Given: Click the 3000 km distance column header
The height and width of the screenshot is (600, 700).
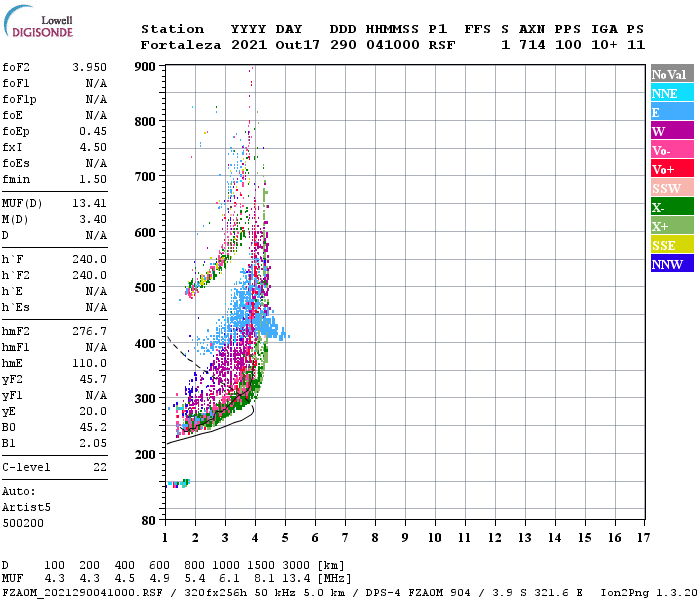Looking at the screenshot, I should pyautogui.click(x=296, y=566).
